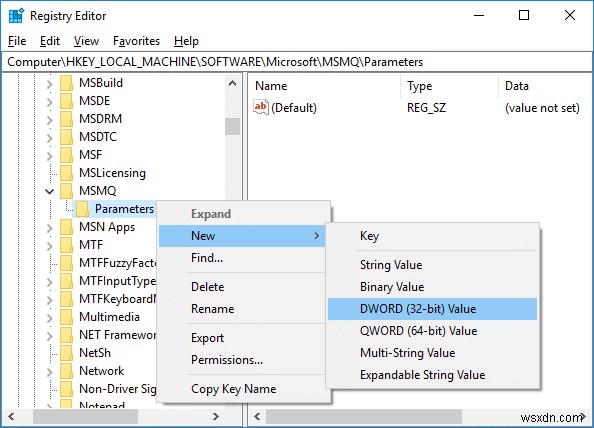This screenshot has width=594, height=428.
Task: Click the tree pane scroll up arrow
Action: point(233,83)
